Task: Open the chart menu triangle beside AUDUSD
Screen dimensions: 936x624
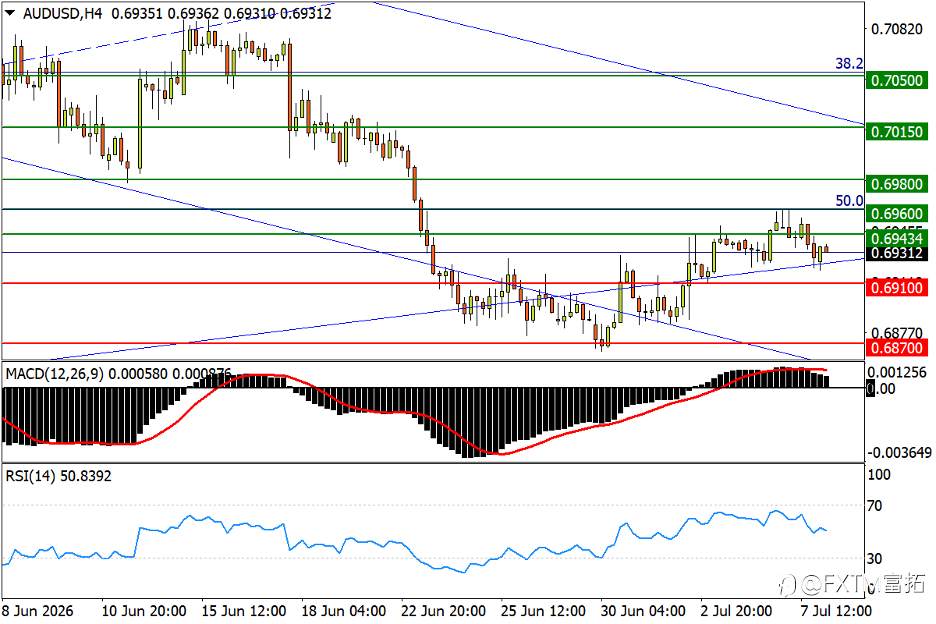Action: point(10,13)
